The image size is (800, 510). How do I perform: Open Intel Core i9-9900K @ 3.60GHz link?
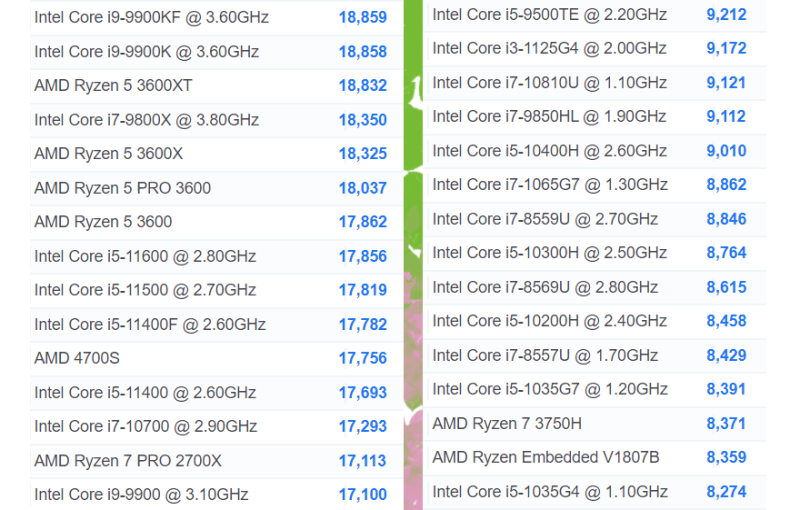click(x=146, y=52)
